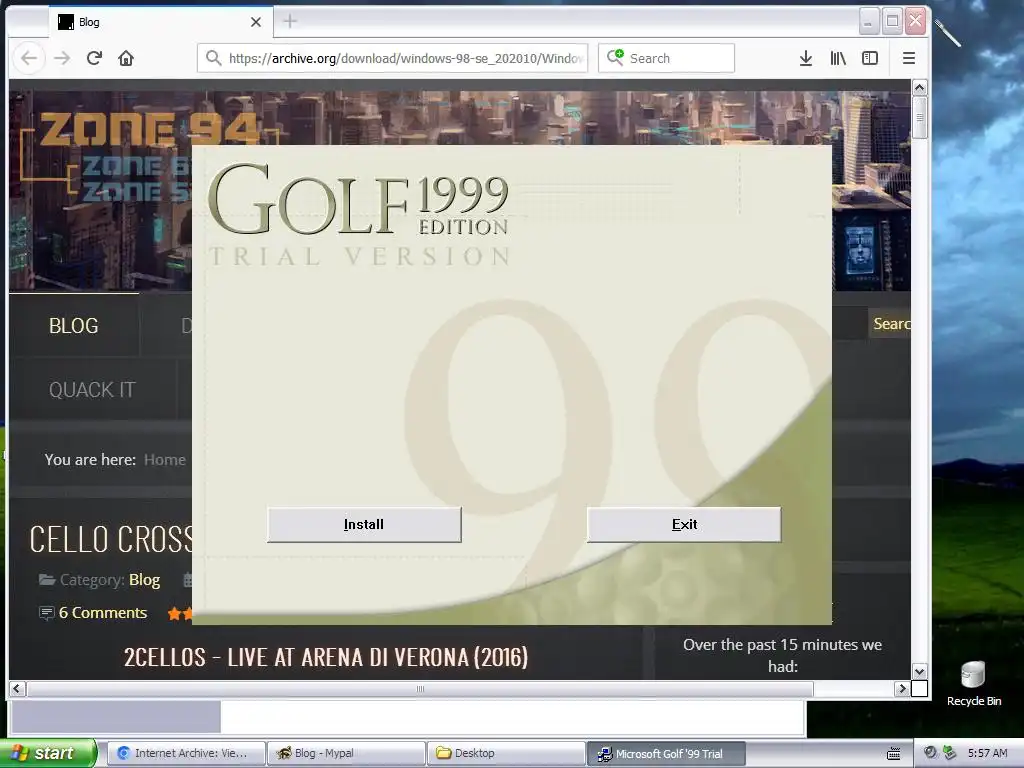Toggle the browser sidebar icon
Screen dimensions: 1024x768
[870, 58]
